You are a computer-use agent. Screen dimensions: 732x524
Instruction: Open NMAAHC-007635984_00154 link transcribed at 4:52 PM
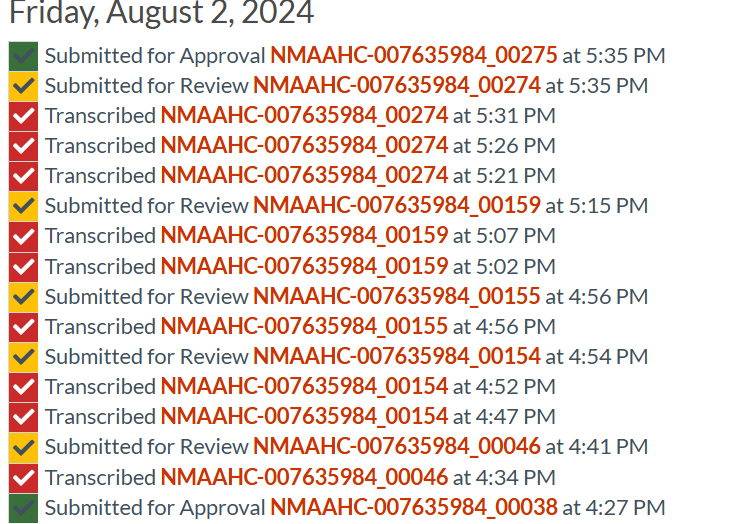click(304, 387)
